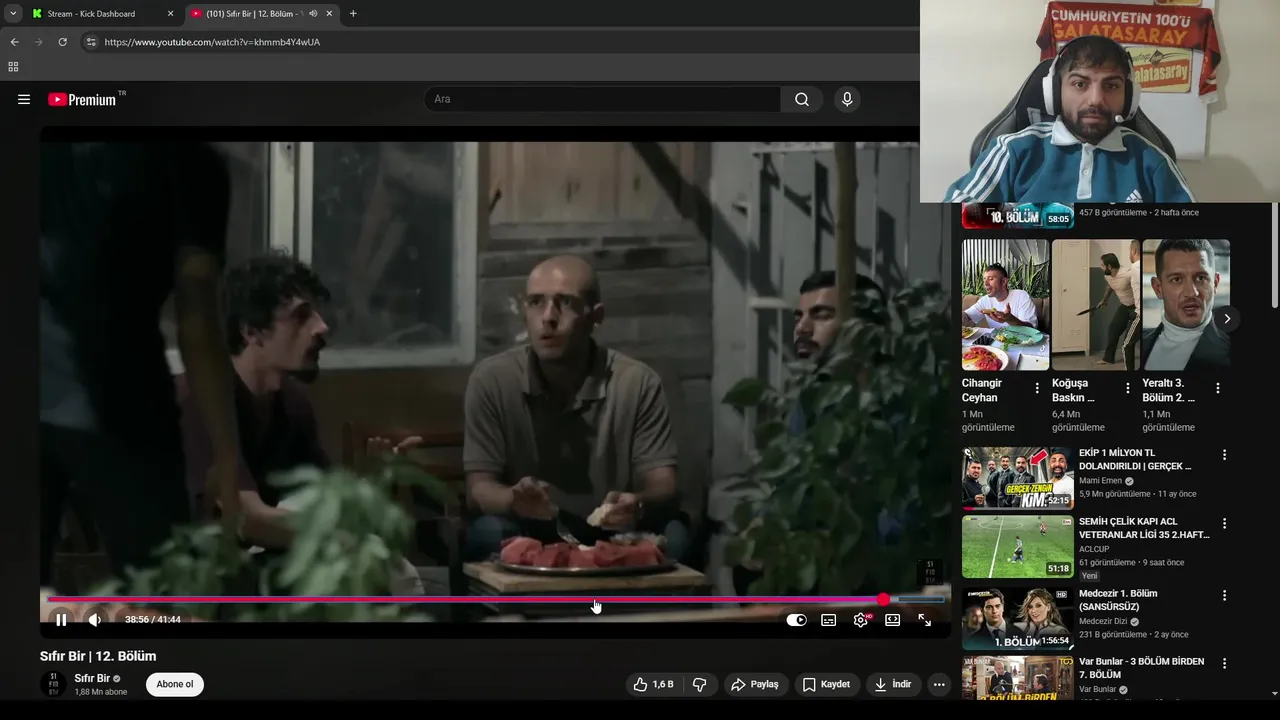Toggle the autoplay switch in the player
The height and width of the screenshot is (720, 1280).
pyautogui.click(x=796, y=620)
